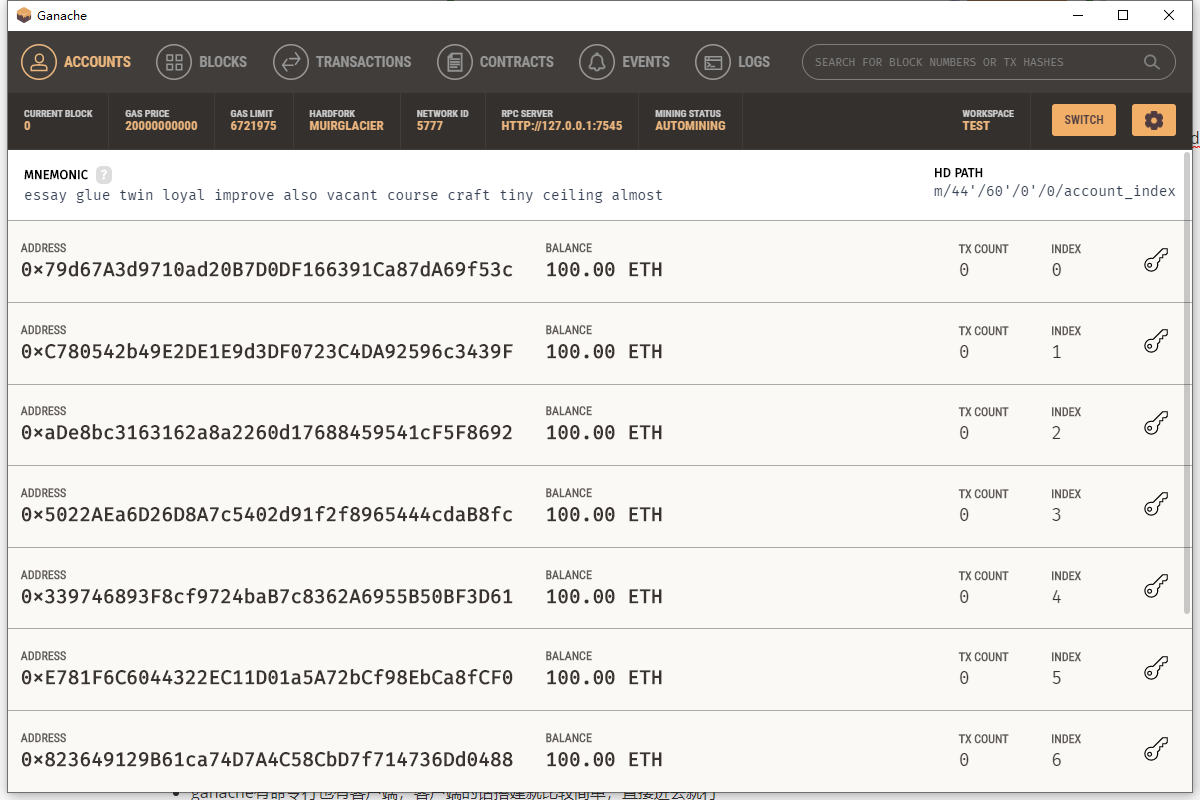Click the Transactions arrows icon
Viewport: 1200px width, 800px height.
291,62
